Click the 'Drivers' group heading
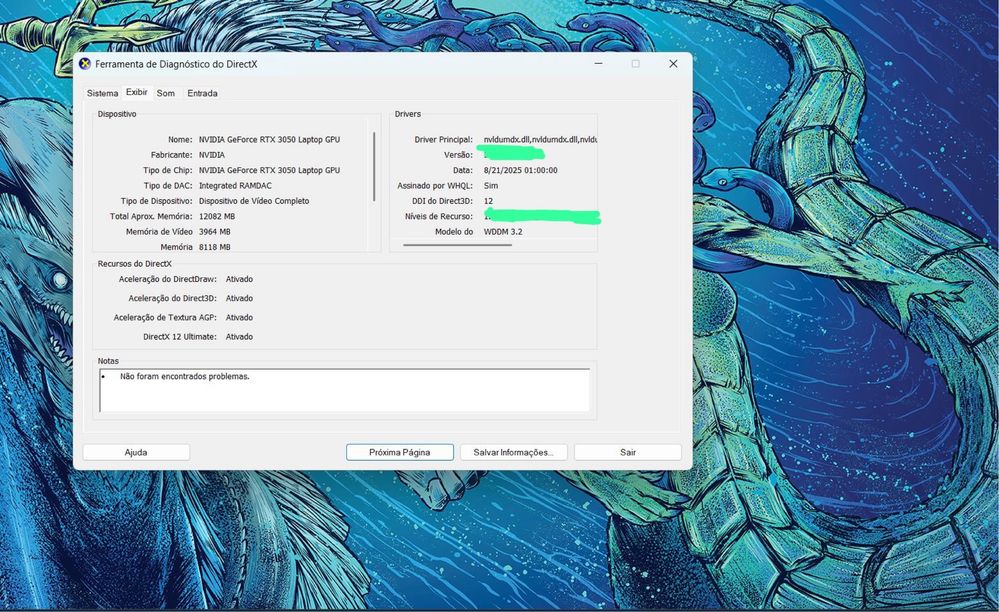This screenshot has height=612, width=999. [x=408, y=114]
